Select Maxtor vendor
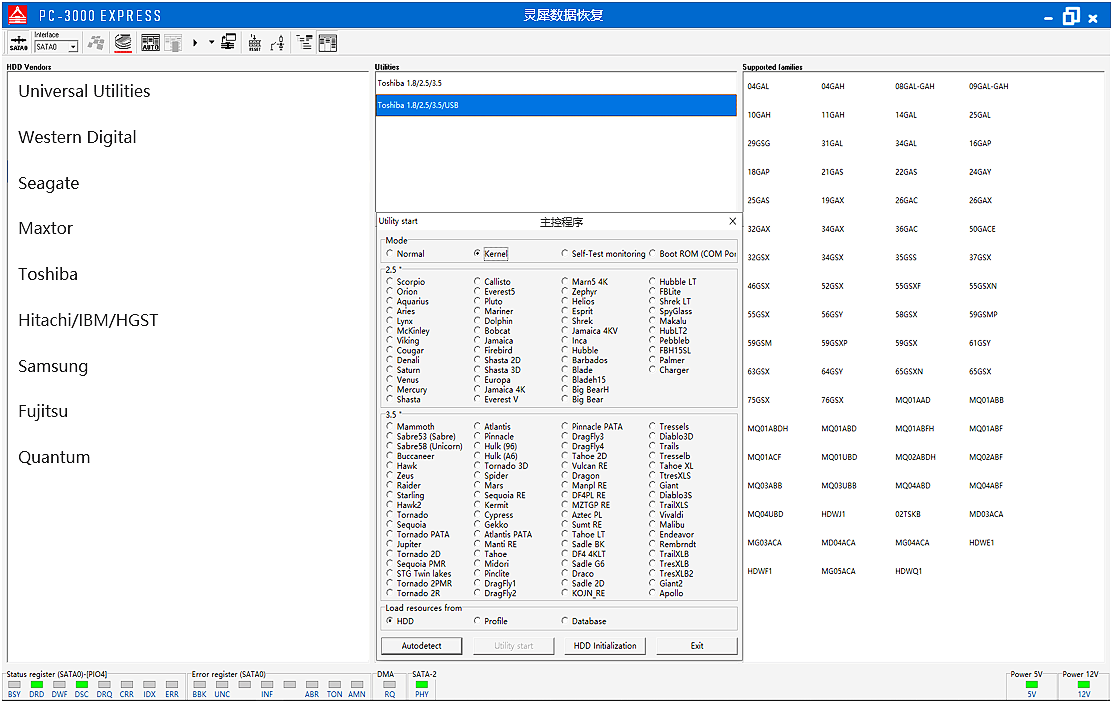1112x704 pixels. (45, 228)
